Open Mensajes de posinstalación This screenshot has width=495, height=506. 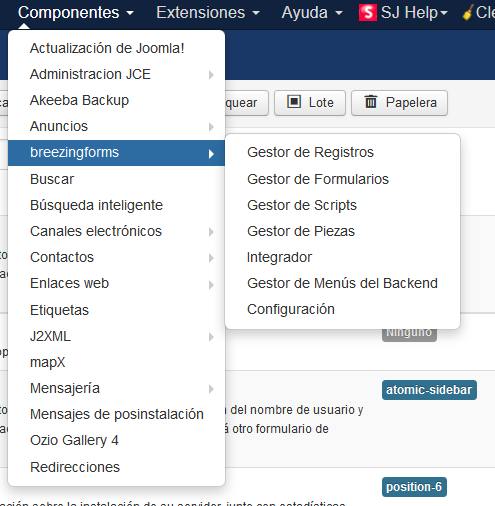tap(116, 414)
